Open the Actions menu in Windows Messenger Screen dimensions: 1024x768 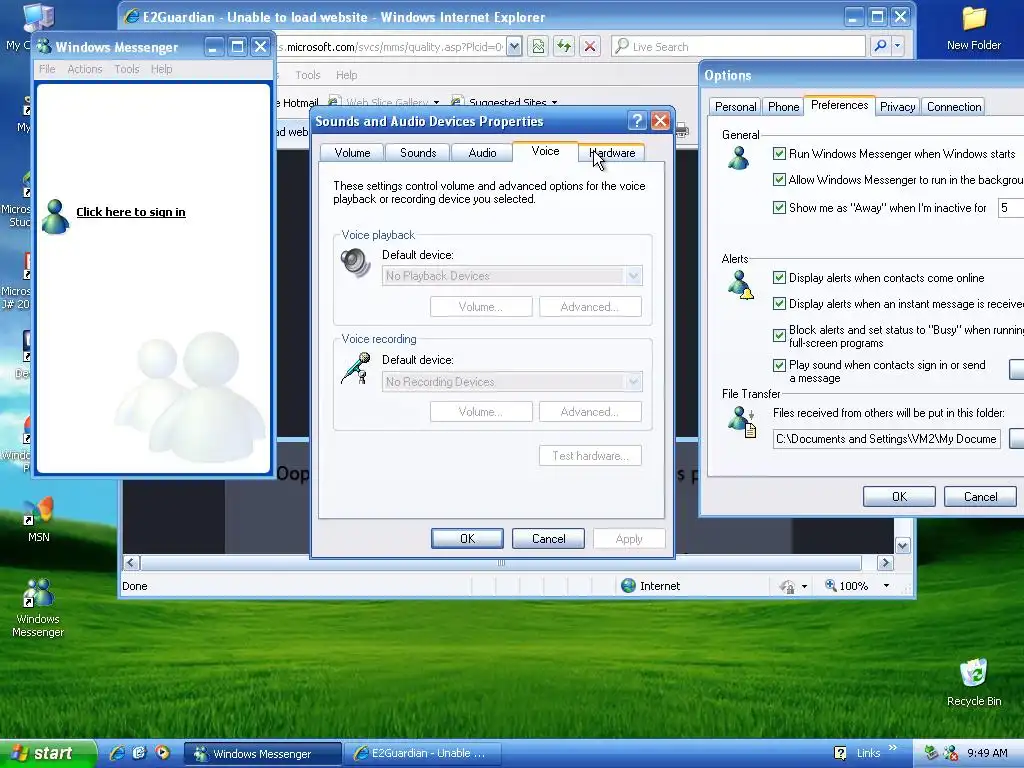(x=85, y=69)
